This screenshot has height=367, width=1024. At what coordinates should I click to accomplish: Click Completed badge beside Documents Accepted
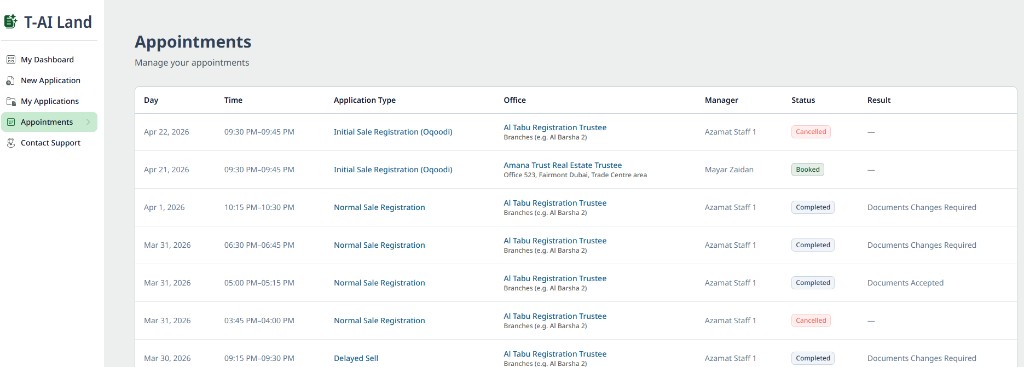coord(813,283)
